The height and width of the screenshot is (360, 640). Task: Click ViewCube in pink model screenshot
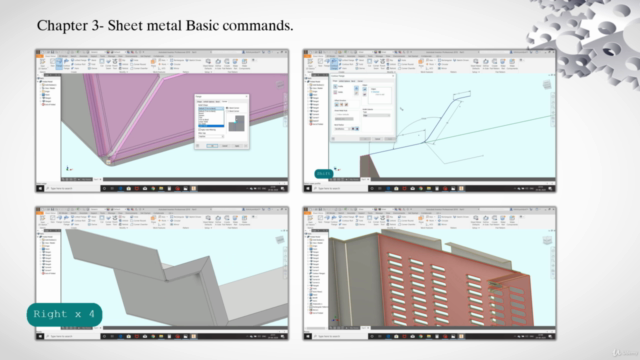tap(280, 84)
